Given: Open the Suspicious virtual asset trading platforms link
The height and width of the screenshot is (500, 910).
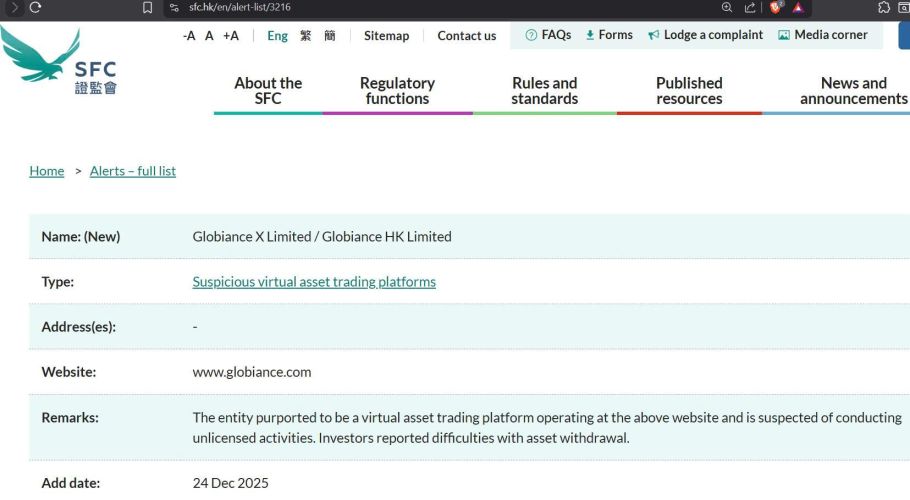Looking at the screenshot, I should (314, 282).
